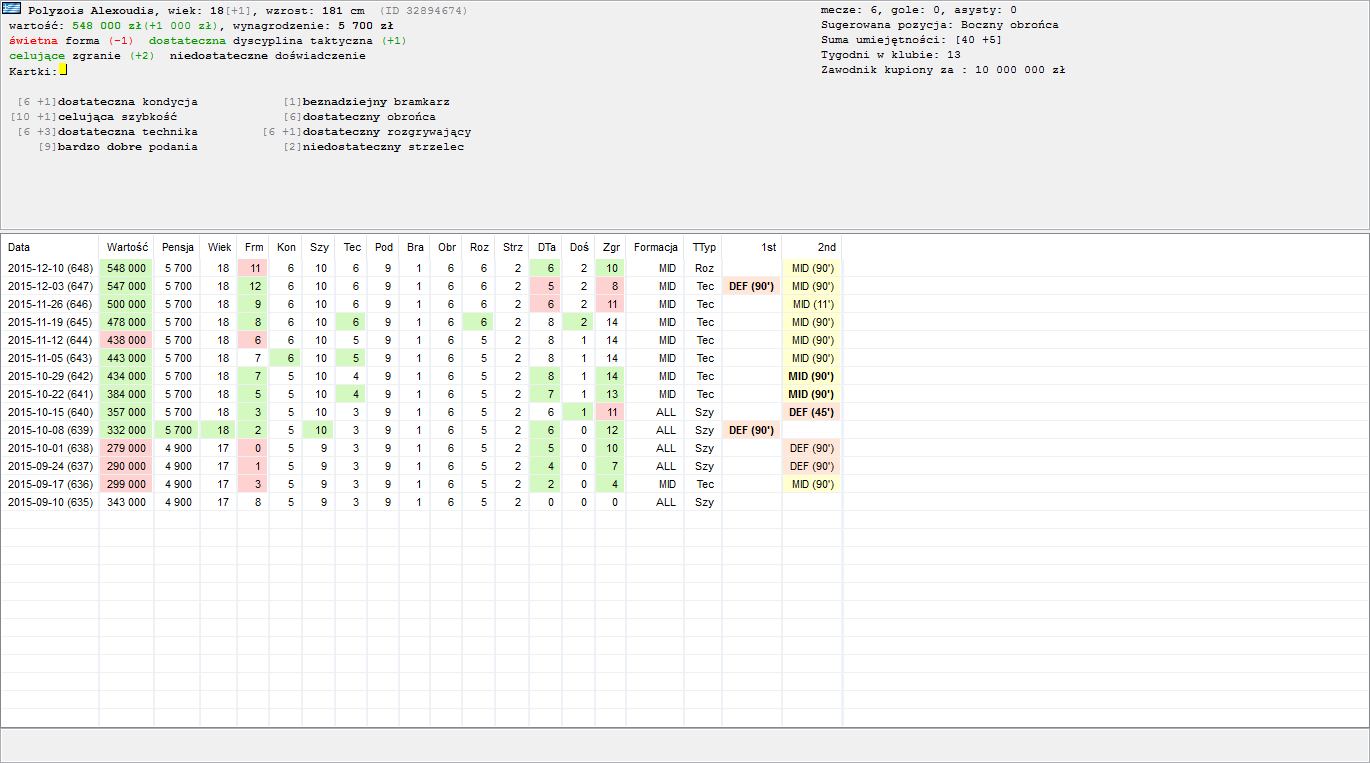This screenshot has width=1370, height=763.
Task: Click DEF (90') in the 2015-10-08 row
Action: [751, 430]
